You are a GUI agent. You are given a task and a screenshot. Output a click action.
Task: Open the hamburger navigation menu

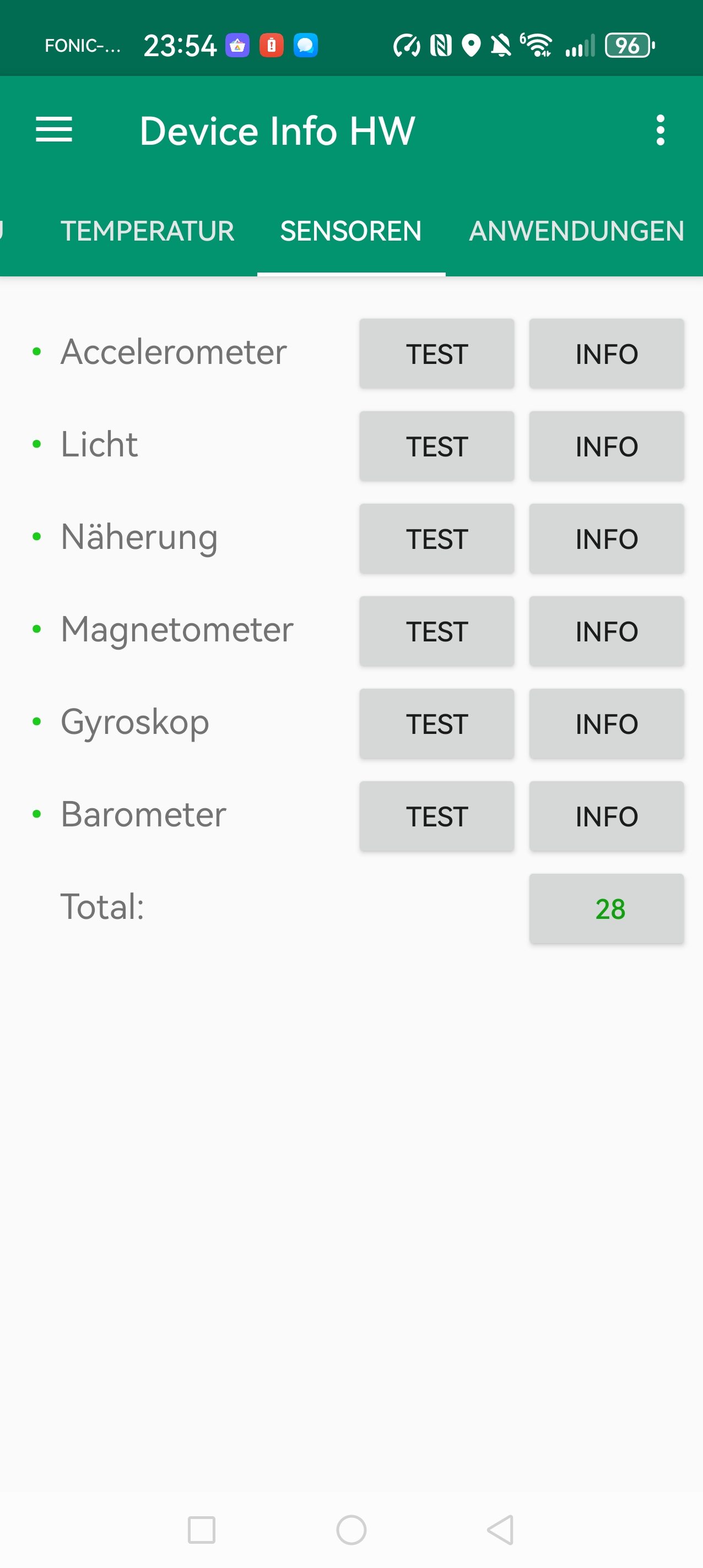(54, 129)
